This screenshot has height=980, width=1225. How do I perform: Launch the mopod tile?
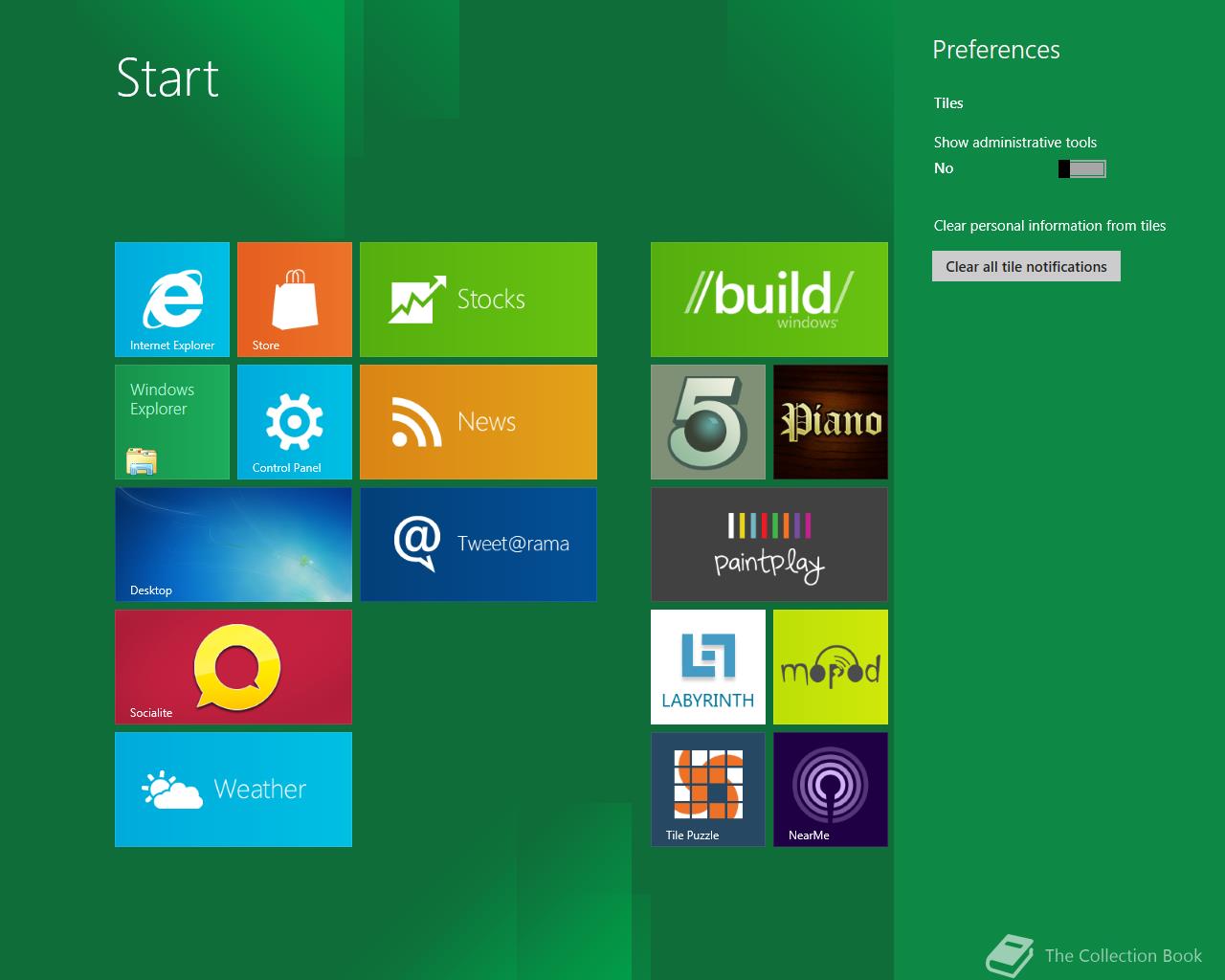pos(831,667)
